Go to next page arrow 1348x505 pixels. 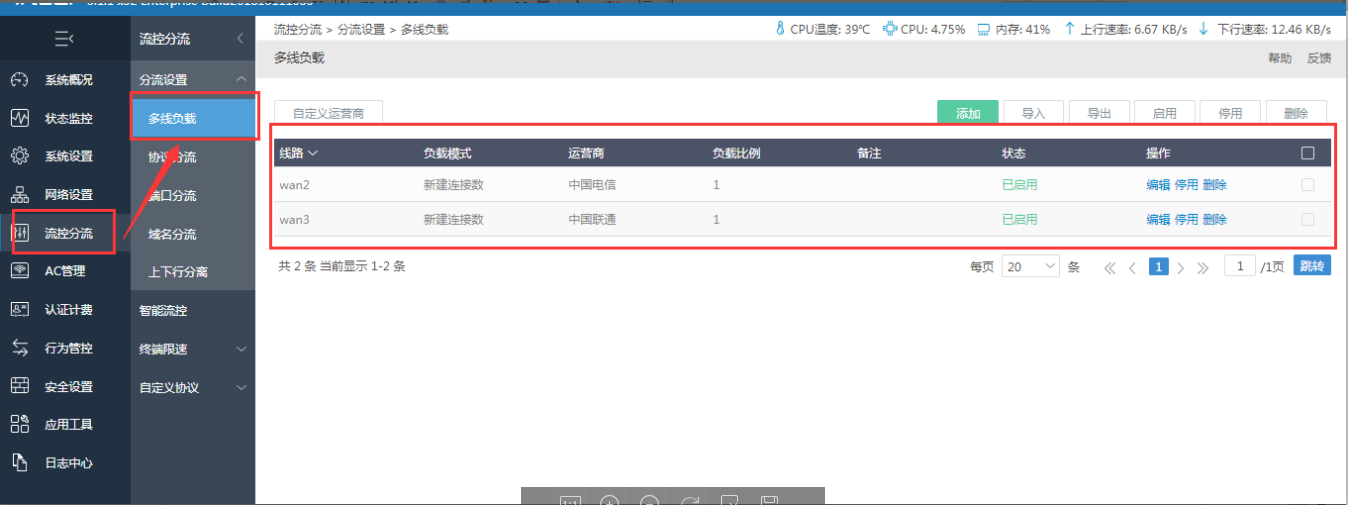tap(1181, 267)
